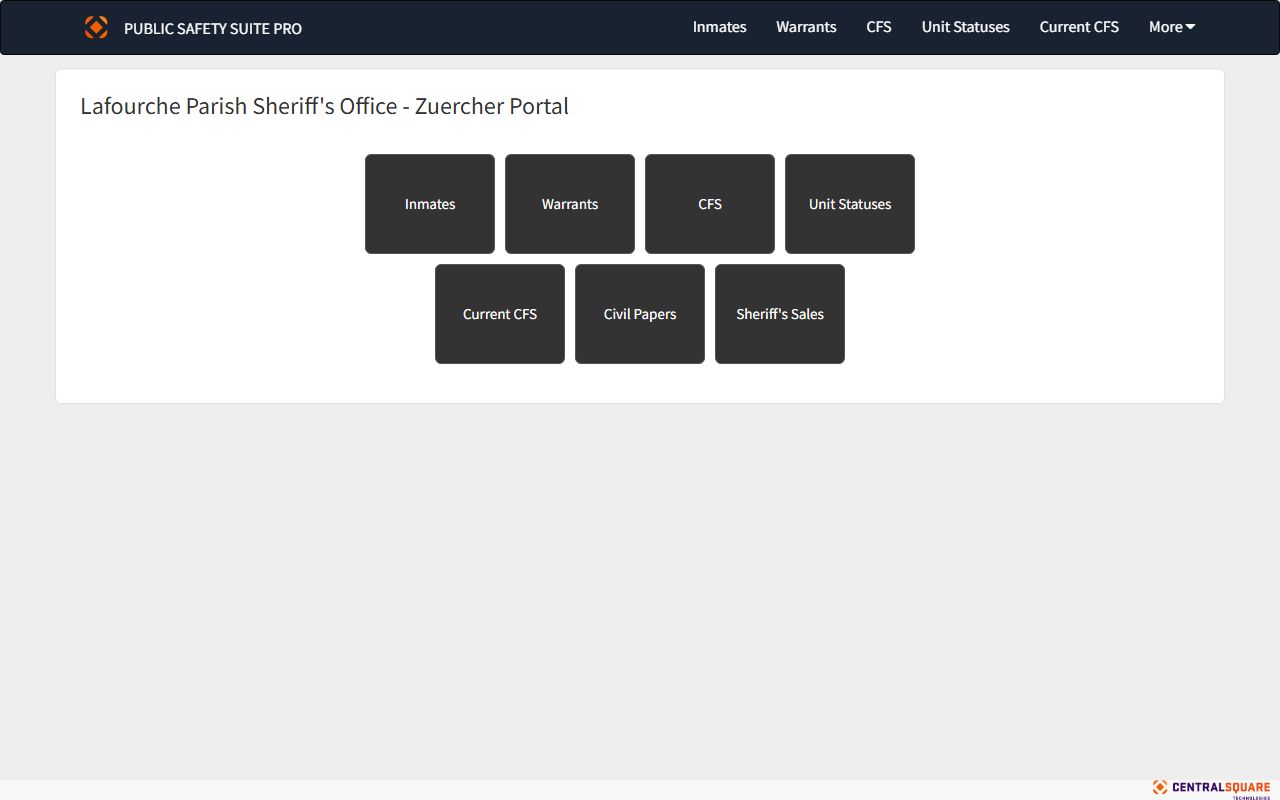Click the PUBLIC SAFETY SUITE PRO brand text

coord(212,28)
